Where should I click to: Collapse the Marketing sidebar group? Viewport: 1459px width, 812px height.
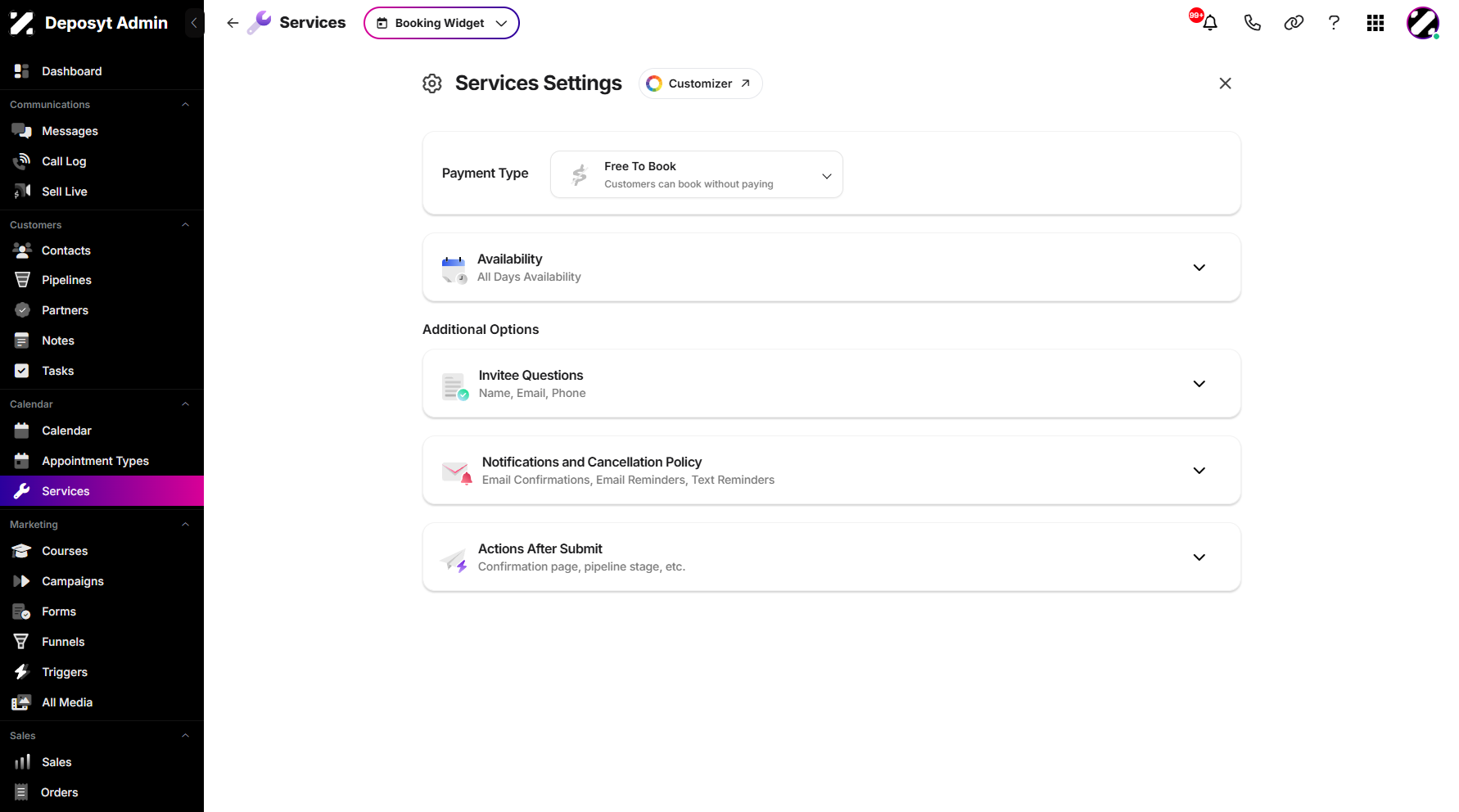pyautogui.click(x=185, y=525)
